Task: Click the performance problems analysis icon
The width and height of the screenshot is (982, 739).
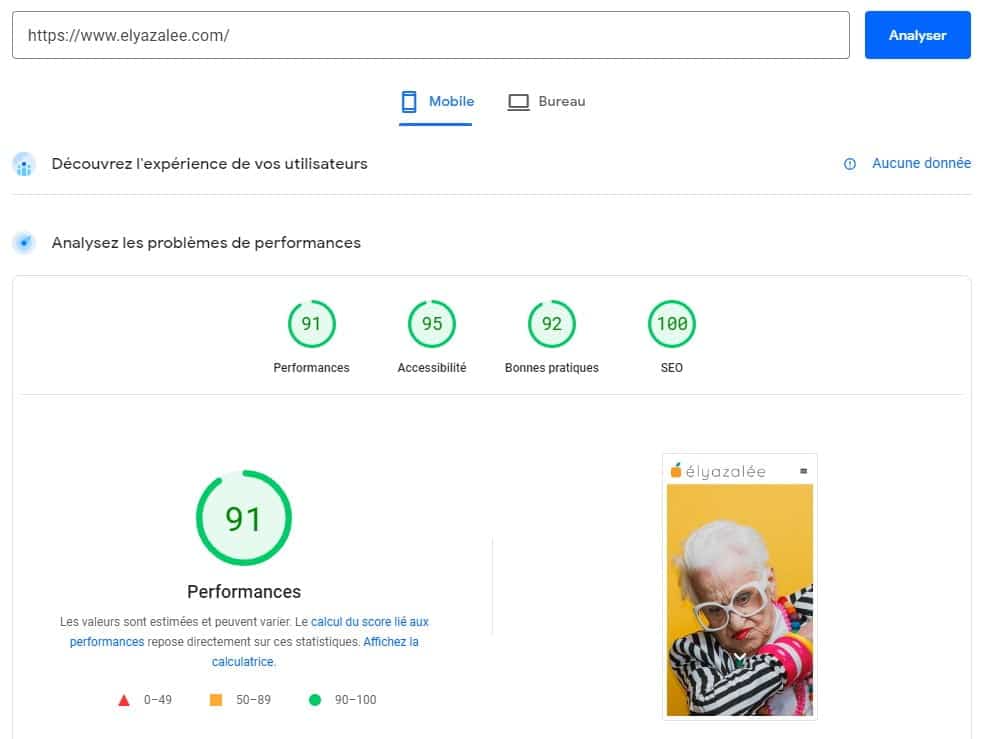Action: [24, 242]
